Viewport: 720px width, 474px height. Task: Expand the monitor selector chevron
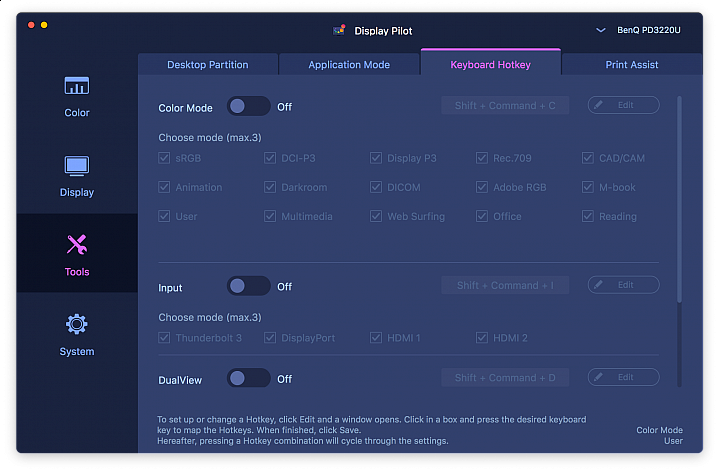[600, 30]
